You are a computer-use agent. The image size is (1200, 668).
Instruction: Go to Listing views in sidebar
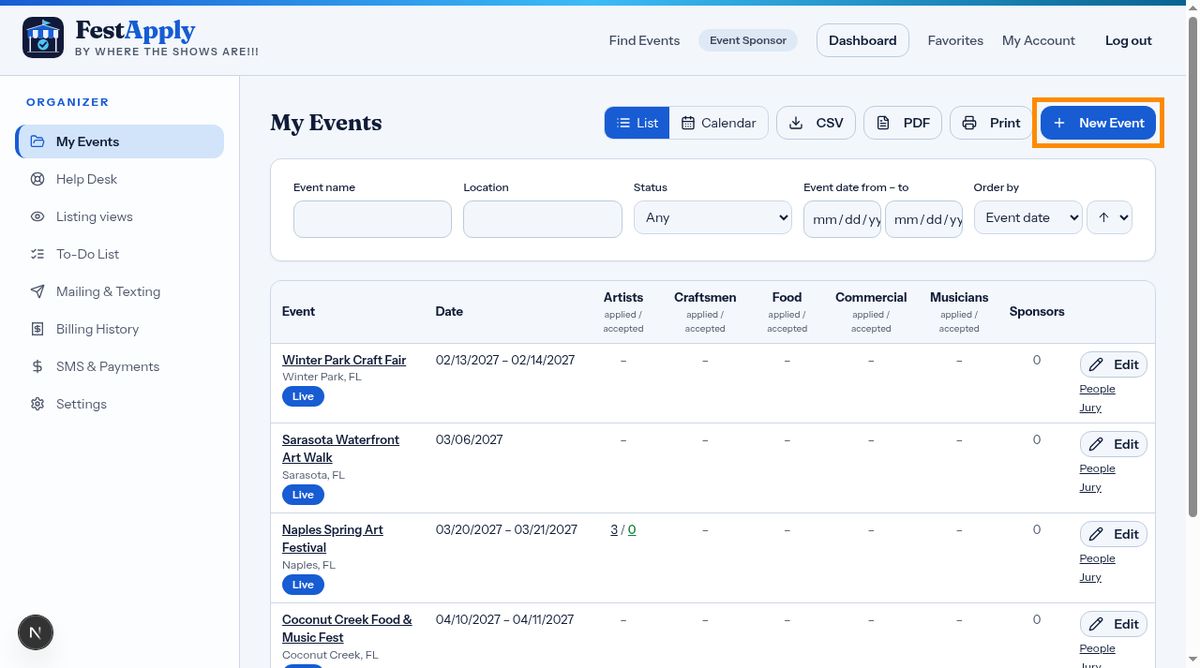120,217
